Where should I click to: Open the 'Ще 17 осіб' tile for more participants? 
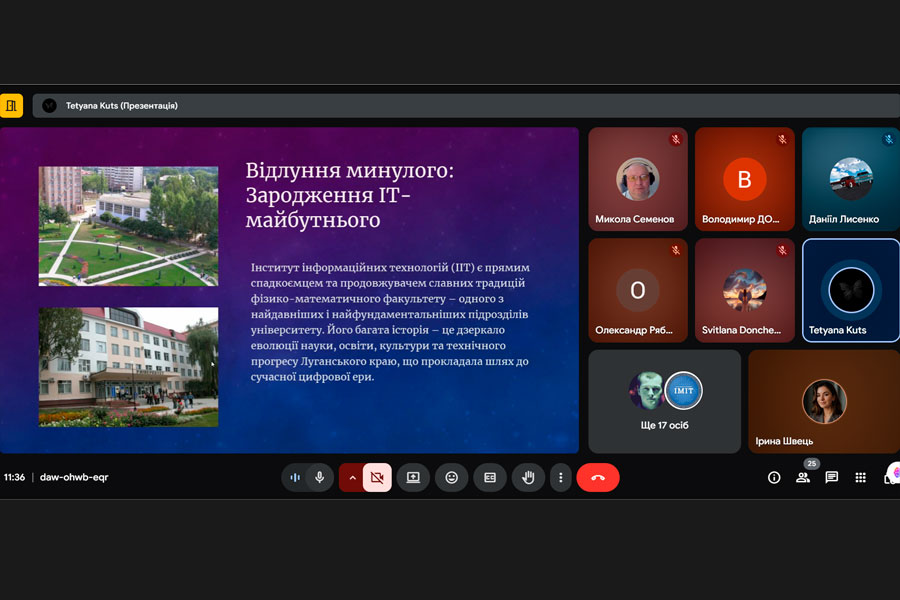pos(665,401)
